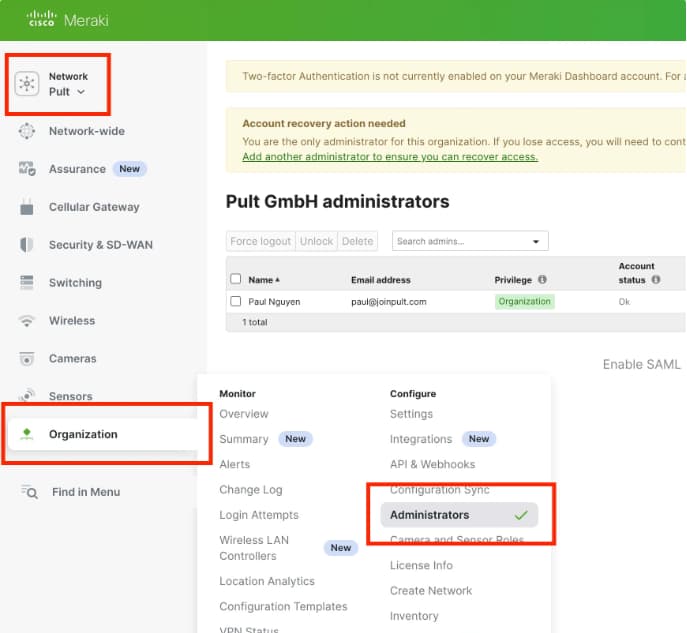Click the Name column sort arrow

(277, 280)
